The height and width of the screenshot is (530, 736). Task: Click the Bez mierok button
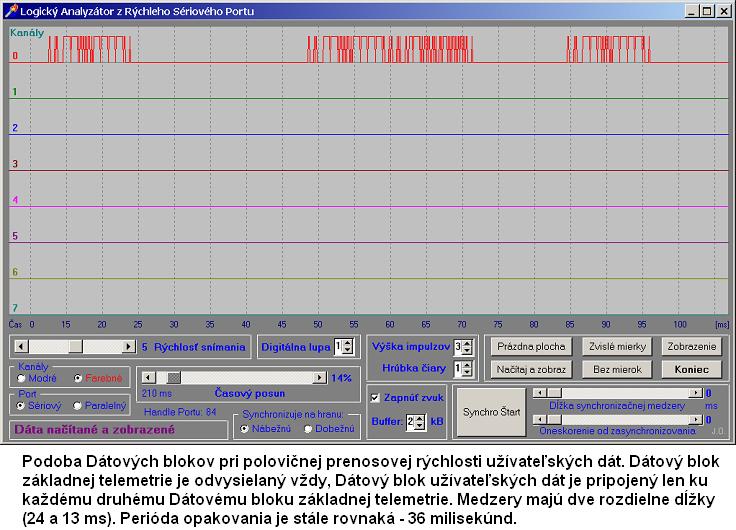pyautogui.click(x=617, y=369)
